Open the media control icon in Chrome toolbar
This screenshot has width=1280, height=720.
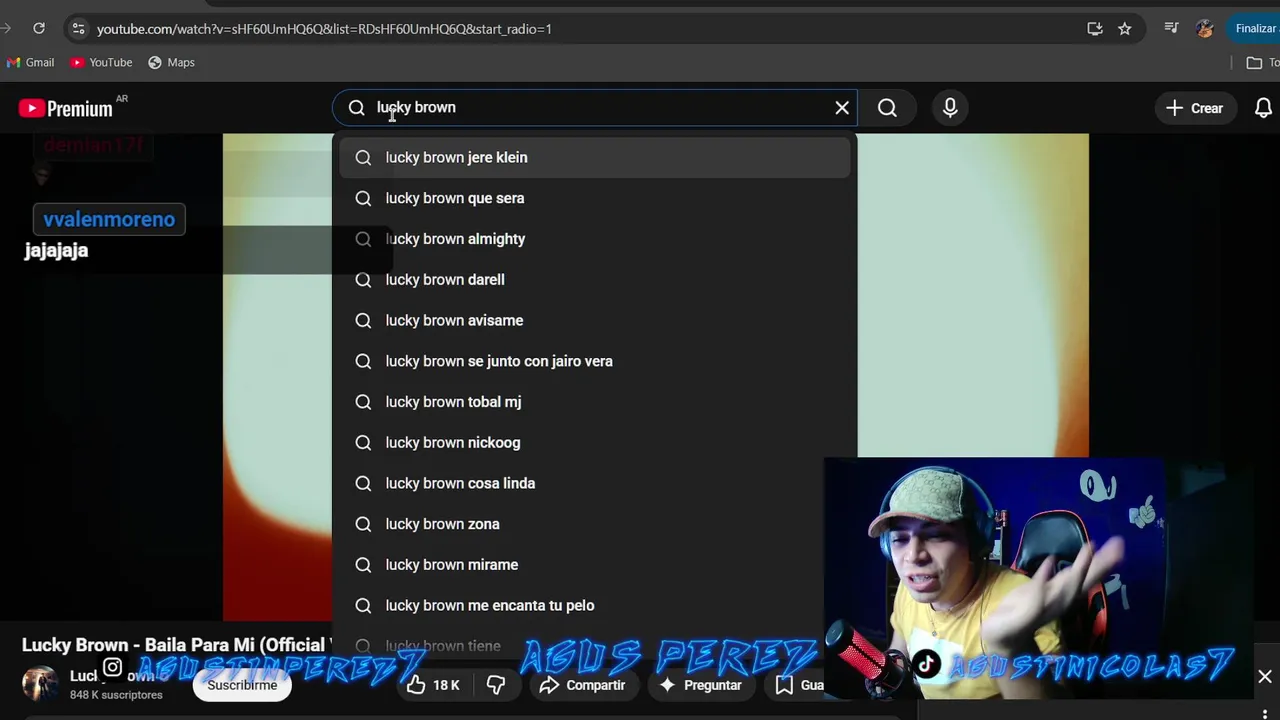tap(1171, 28)
